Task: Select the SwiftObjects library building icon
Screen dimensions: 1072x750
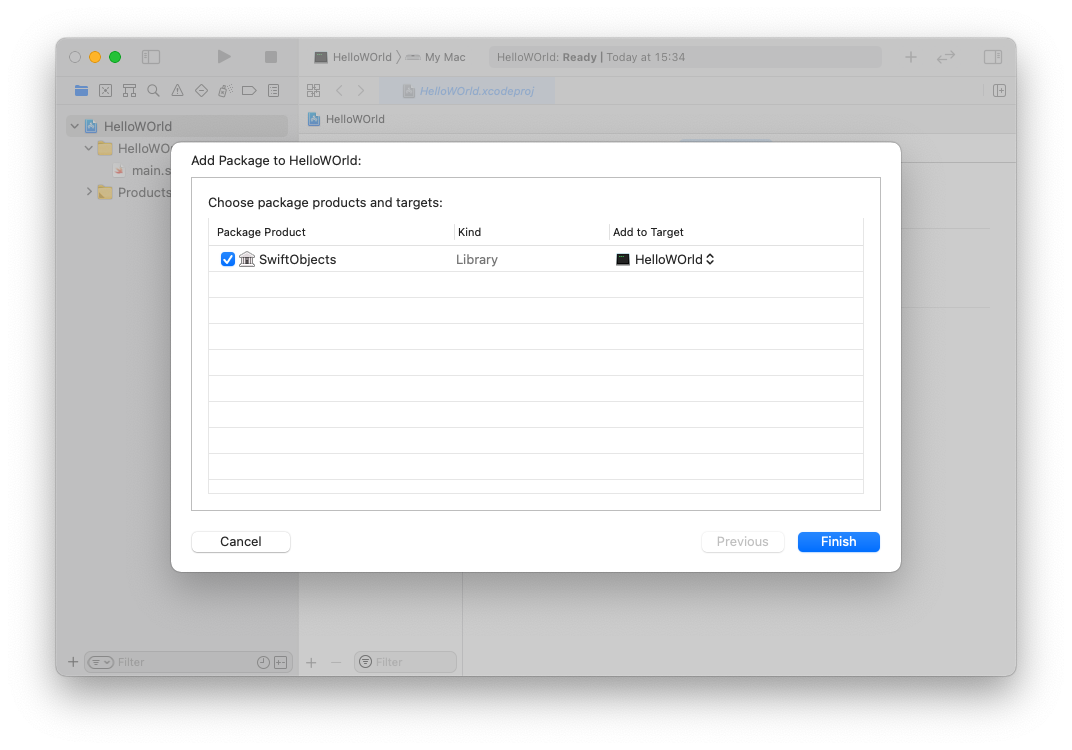Action: tap(247, 259)
